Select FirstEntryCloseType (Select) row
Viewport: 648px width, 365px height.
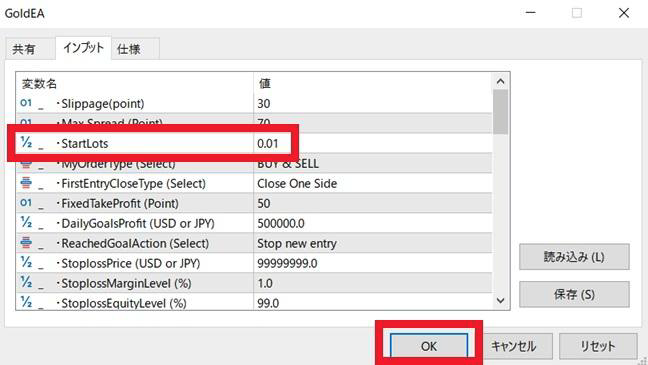coord(254,183)
